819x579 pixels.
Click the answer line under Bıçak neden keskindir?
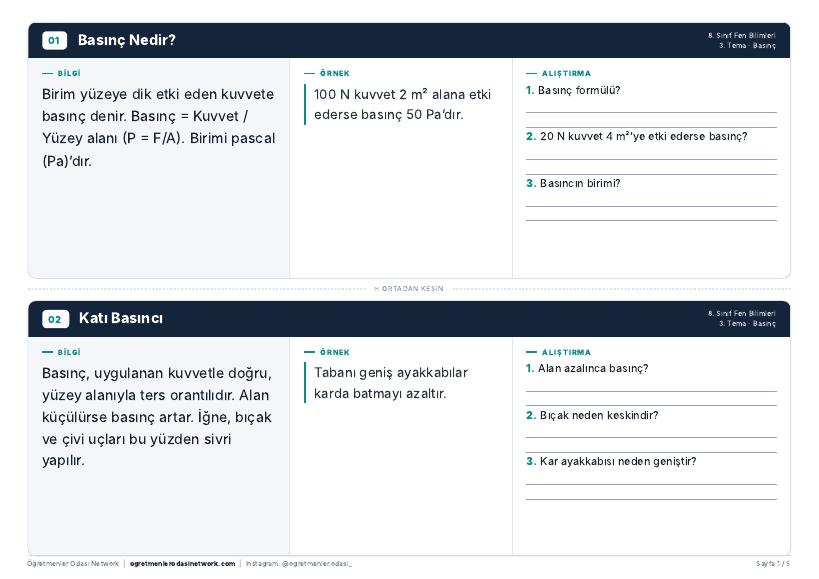(651, 438)
